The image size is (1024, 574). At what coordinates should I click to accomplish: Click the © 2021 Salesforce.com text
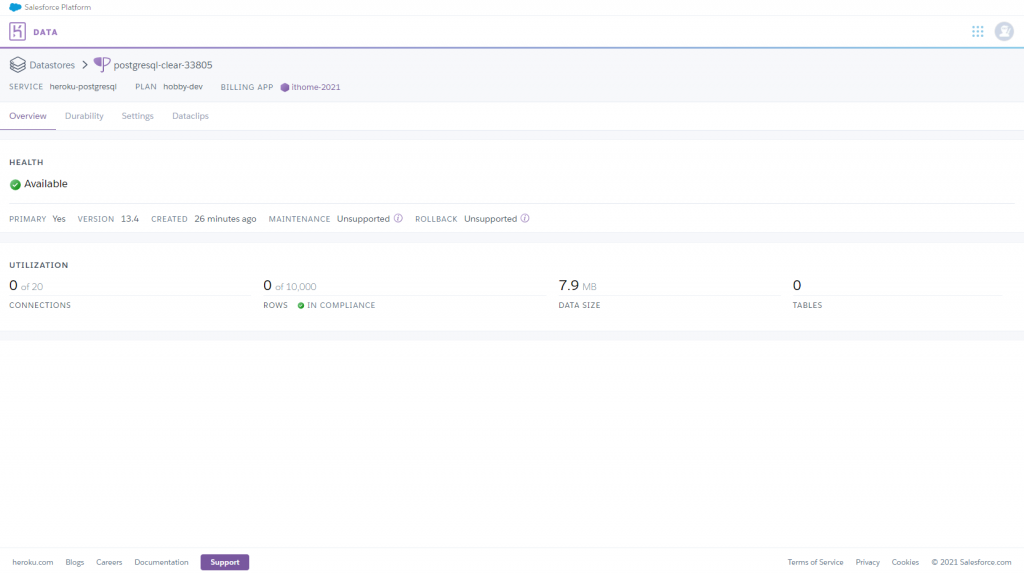tap(971, 562)
